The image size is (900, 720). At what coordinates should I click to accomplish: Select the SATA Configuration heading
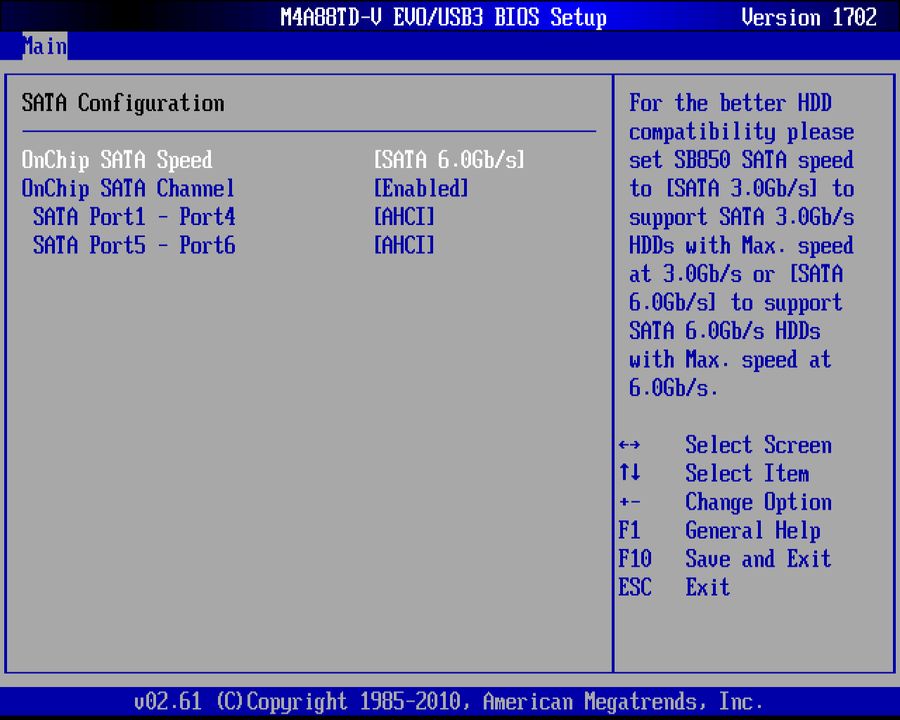pos(122,103)
